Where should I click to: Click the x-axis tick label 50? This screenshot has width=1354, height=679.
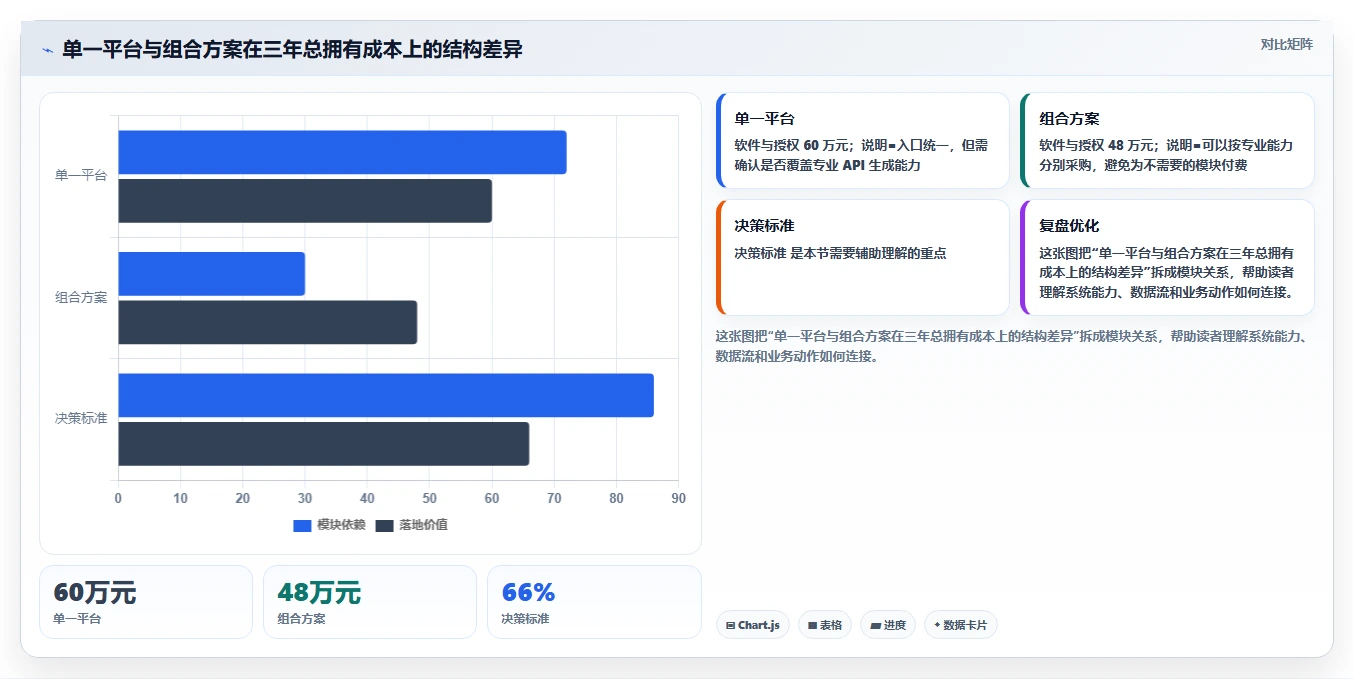click(430, 499)
